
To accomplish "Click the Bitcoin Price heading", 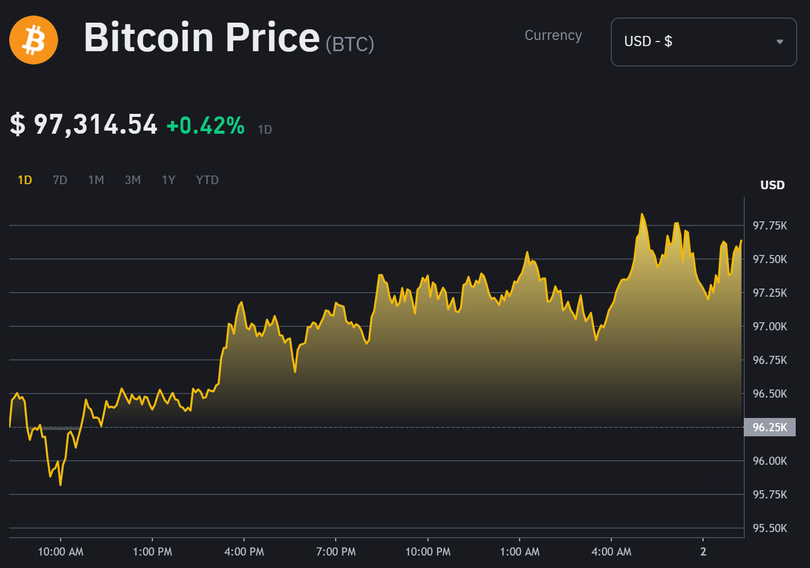I will [x=201, y=39].
